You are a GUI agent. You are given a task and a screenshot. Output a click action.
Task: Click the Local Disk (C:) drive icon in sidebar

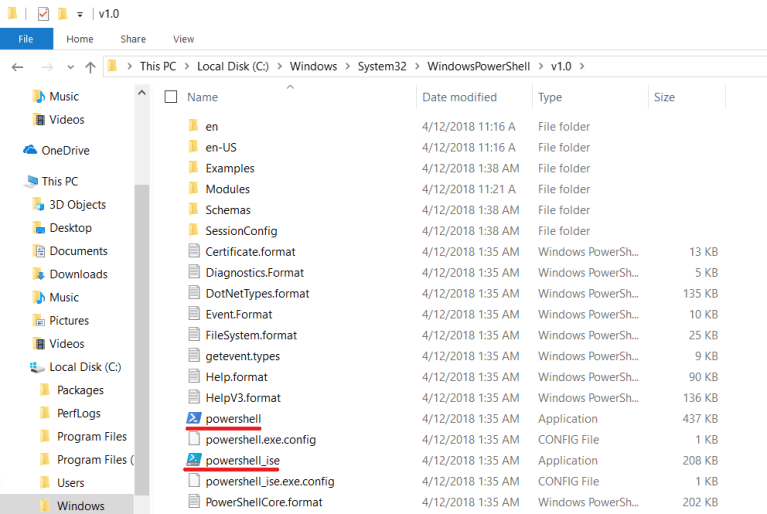click(x=37, y=367)
